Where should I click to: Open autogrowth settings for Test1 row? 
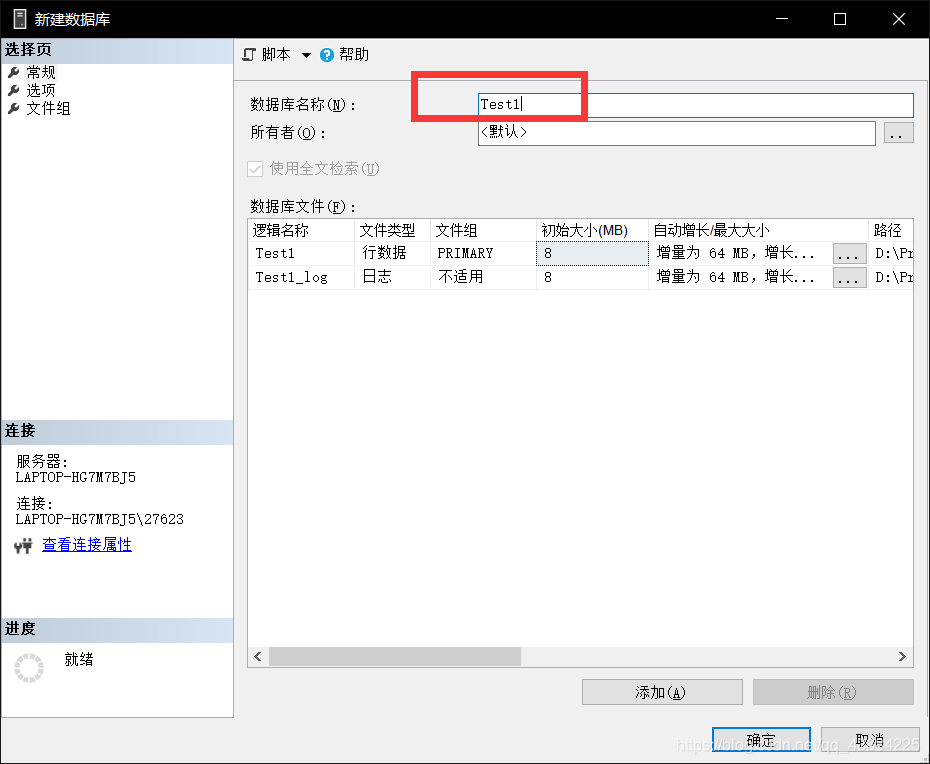pos(849,253)
